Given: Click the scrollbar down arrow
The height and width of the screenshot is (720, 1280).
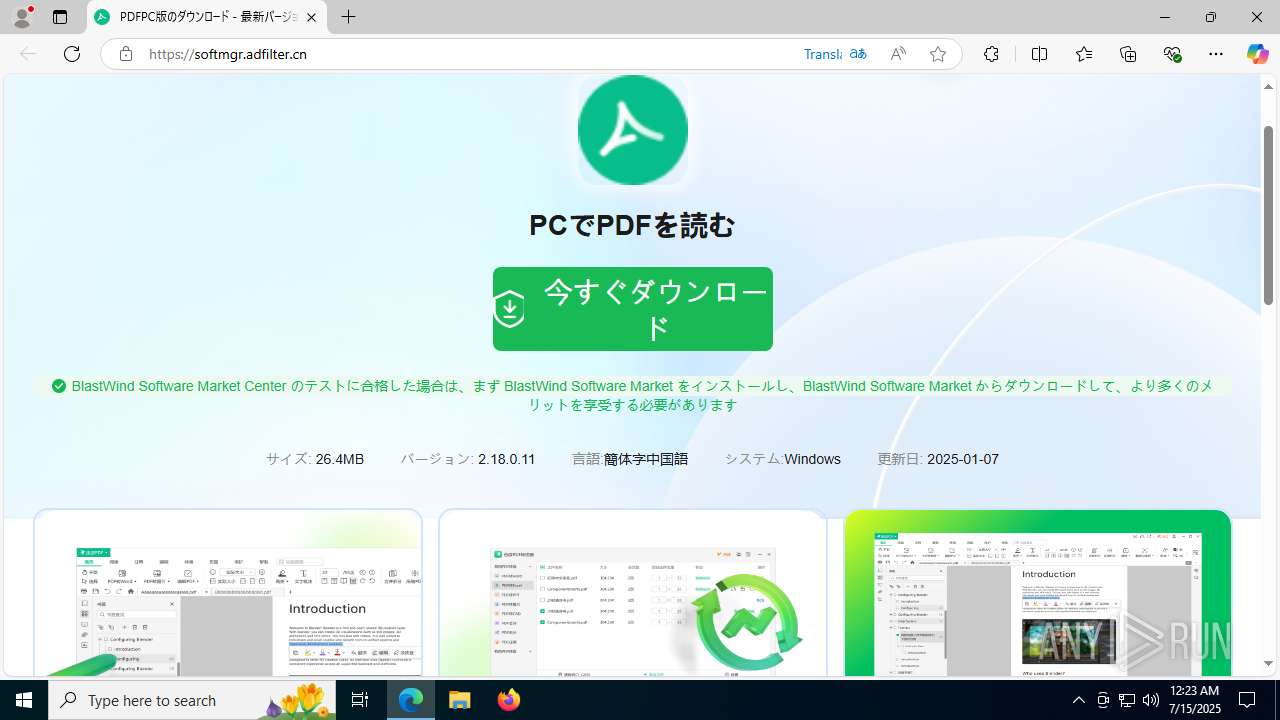Looking at the screenshot, I should (x=1268, y=663).
